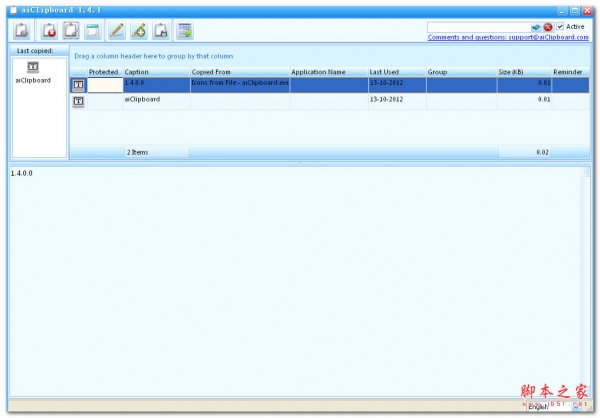Click the 0.01 size cell in the aiClipboard row
Viewport: 600px width, 418px height.
coord(524,101)
